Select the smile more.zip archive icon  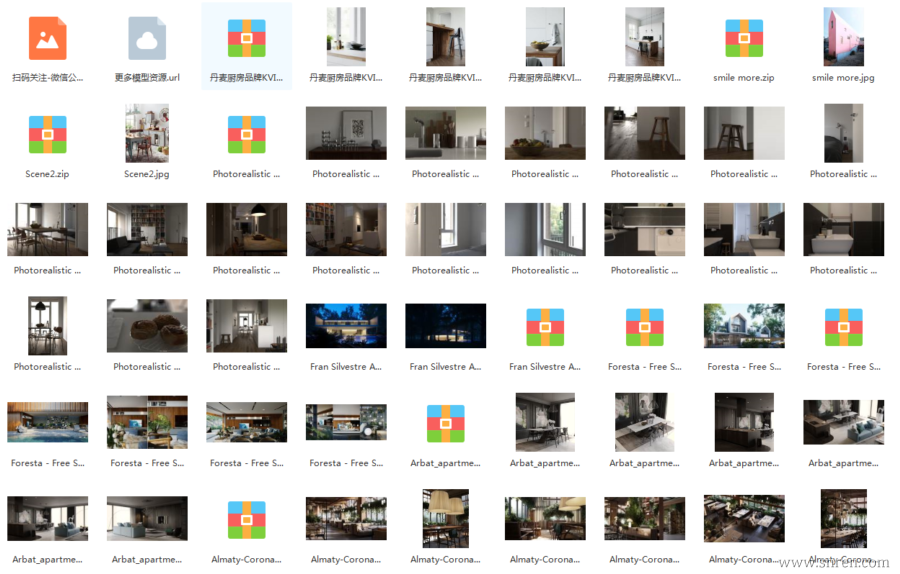[x=744, y=38]
